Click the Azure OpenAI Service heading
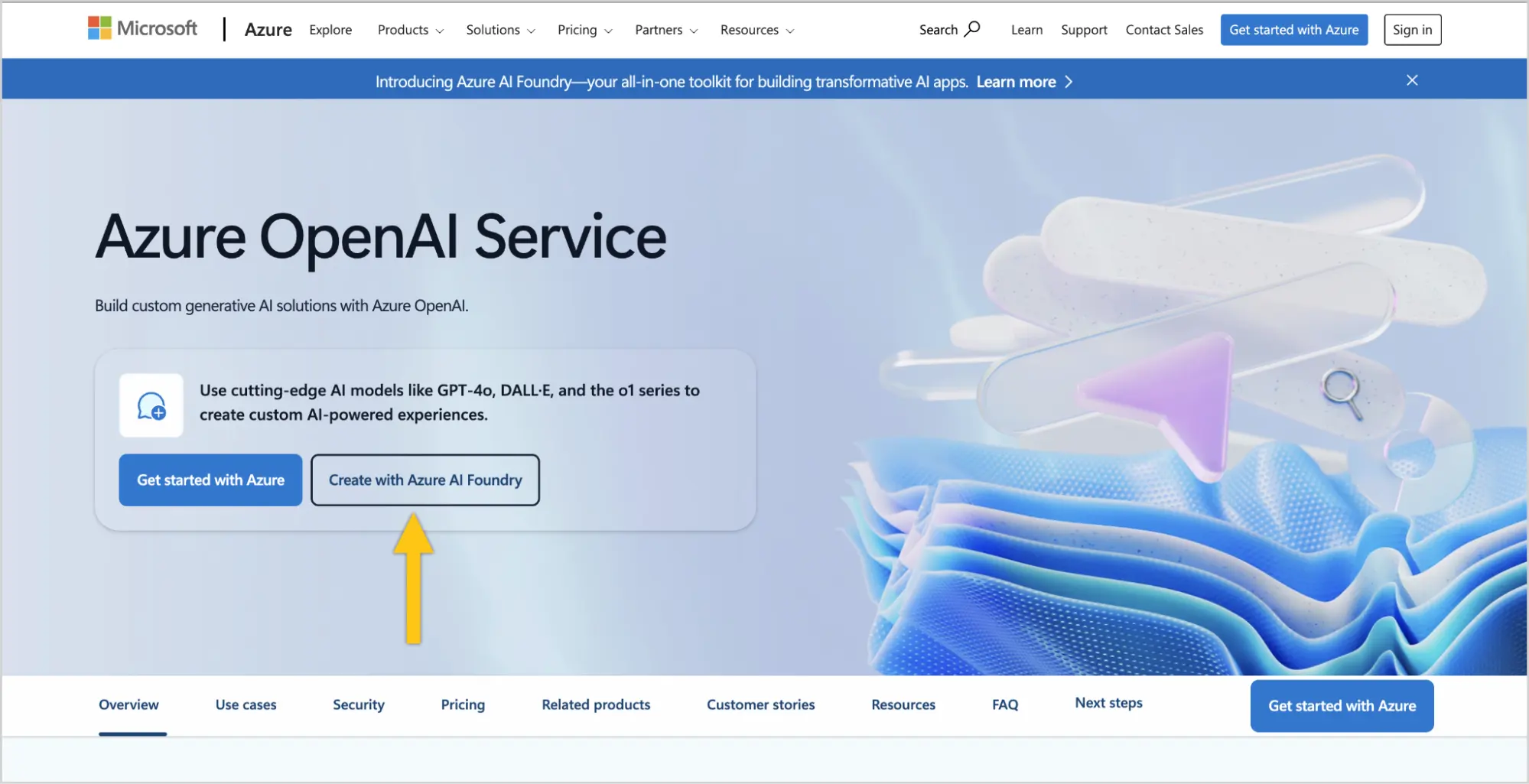The image size is (1529, 784). point(381,237)
